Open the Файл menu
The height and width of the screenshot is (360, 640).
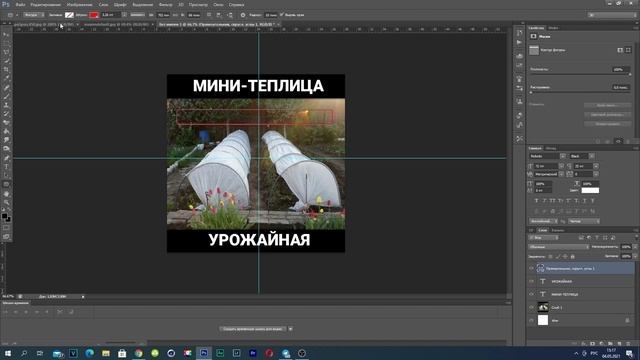(20, 4)
